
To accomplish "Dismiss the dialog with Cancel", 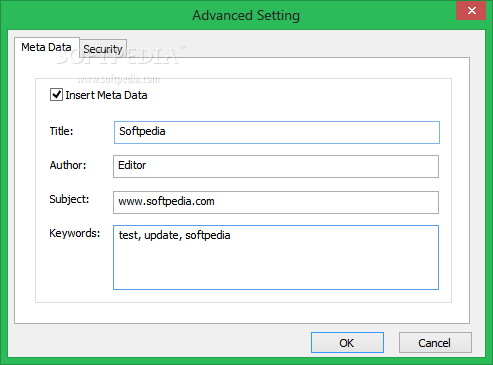I will click(435, 342).
